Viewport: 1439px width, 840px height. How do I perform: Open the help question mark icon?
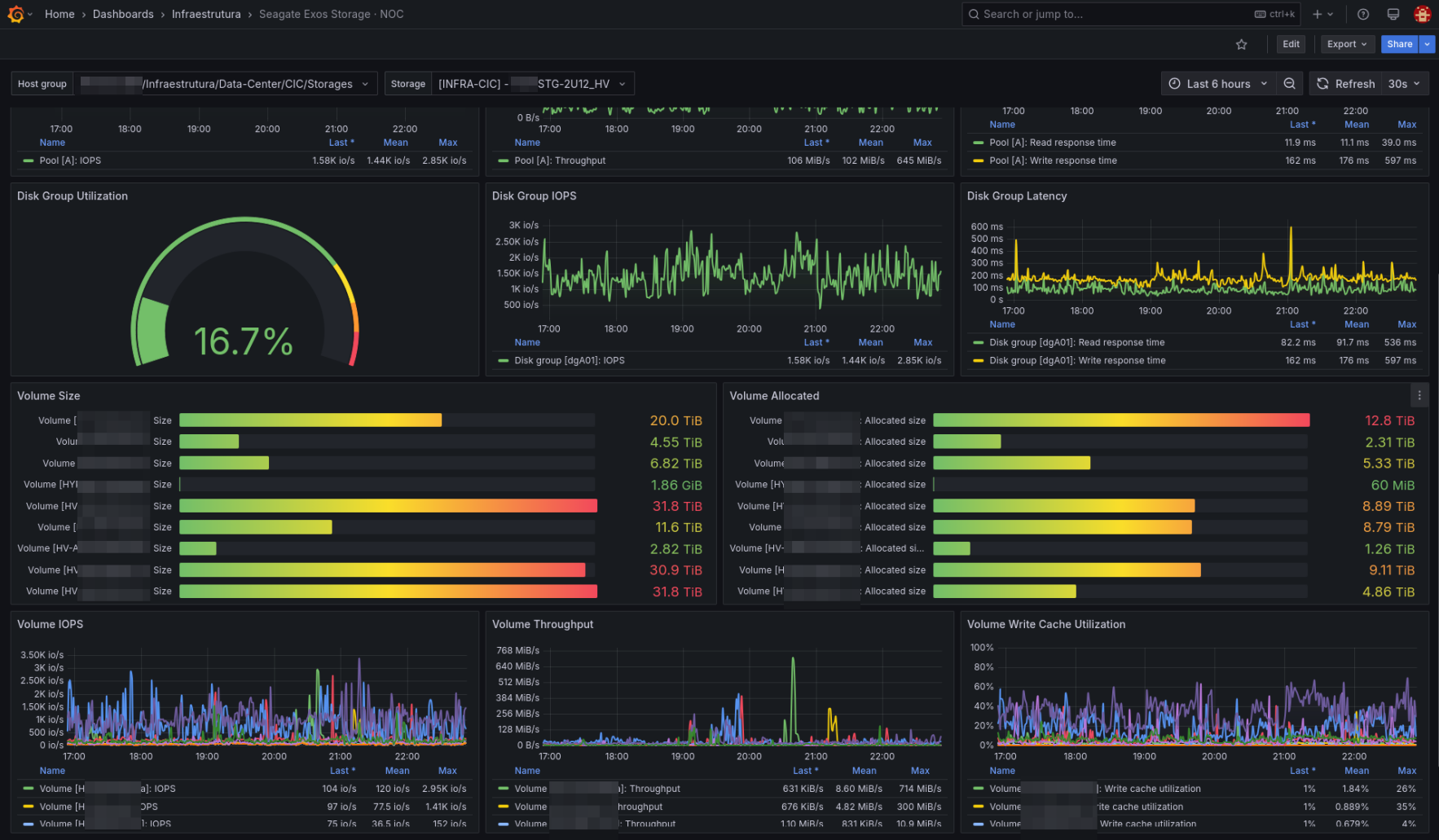pyautogui.click(x=1362, y=14)
